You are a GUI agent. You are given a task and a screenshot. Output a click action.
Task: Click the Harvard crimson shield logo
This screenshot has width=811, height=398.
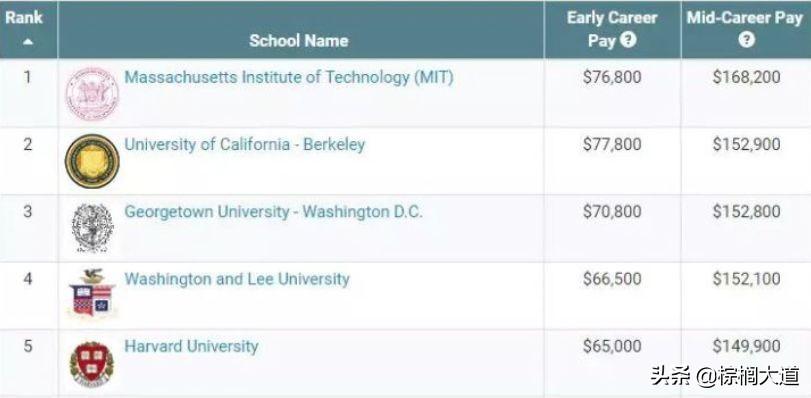pos(92,364)
